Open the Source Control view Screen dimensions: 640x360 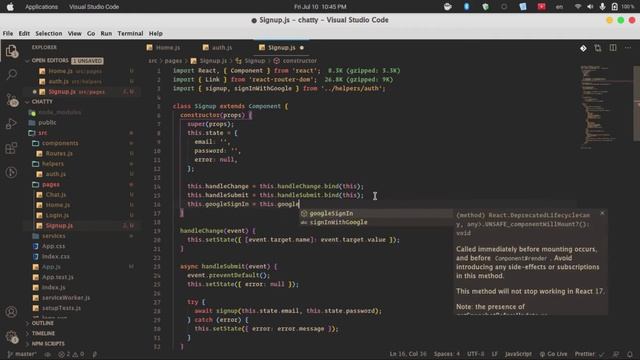tap(11, 99)
